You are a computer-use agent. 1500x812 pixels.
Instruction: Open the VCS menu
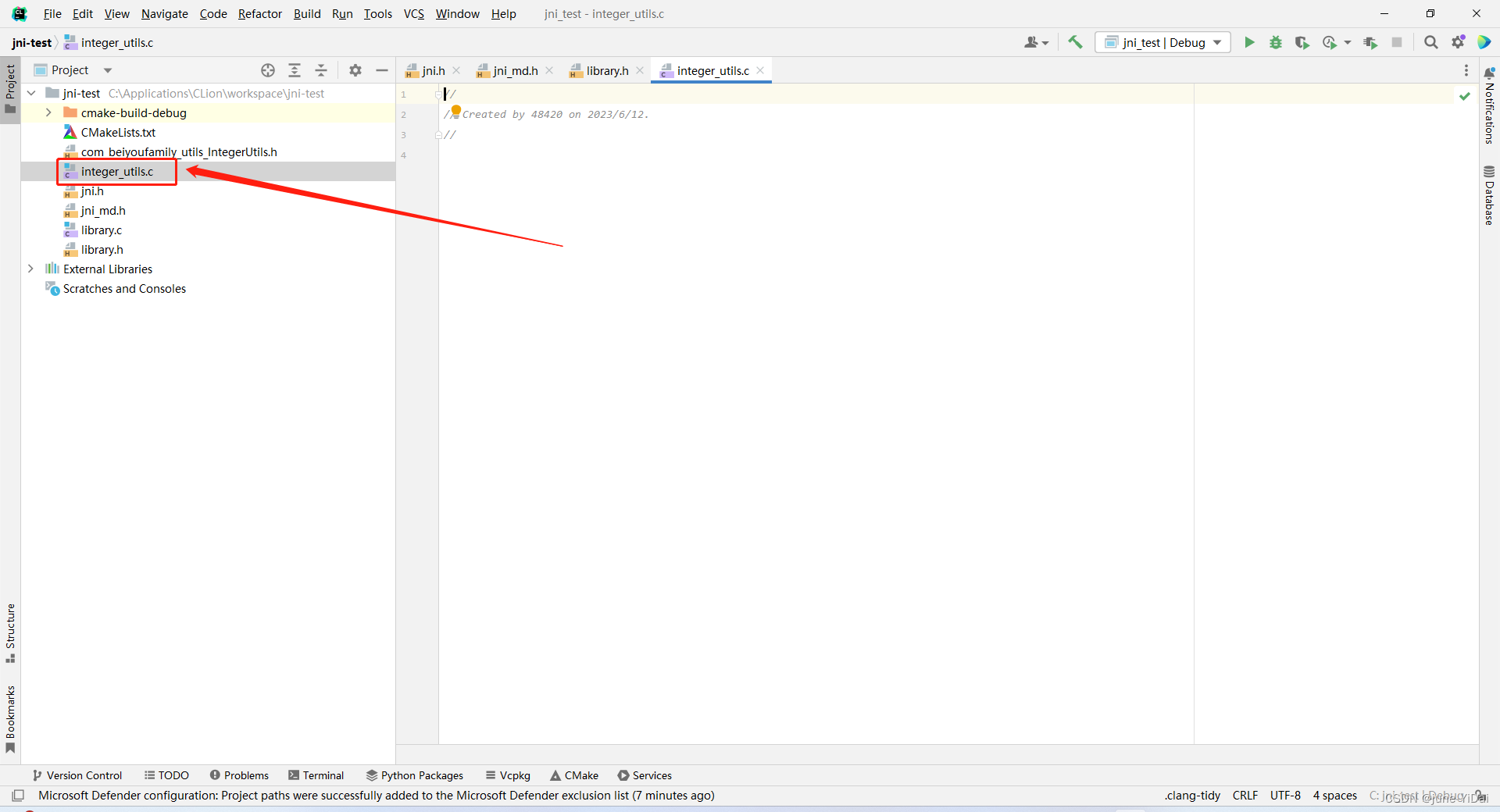[414, 14]
